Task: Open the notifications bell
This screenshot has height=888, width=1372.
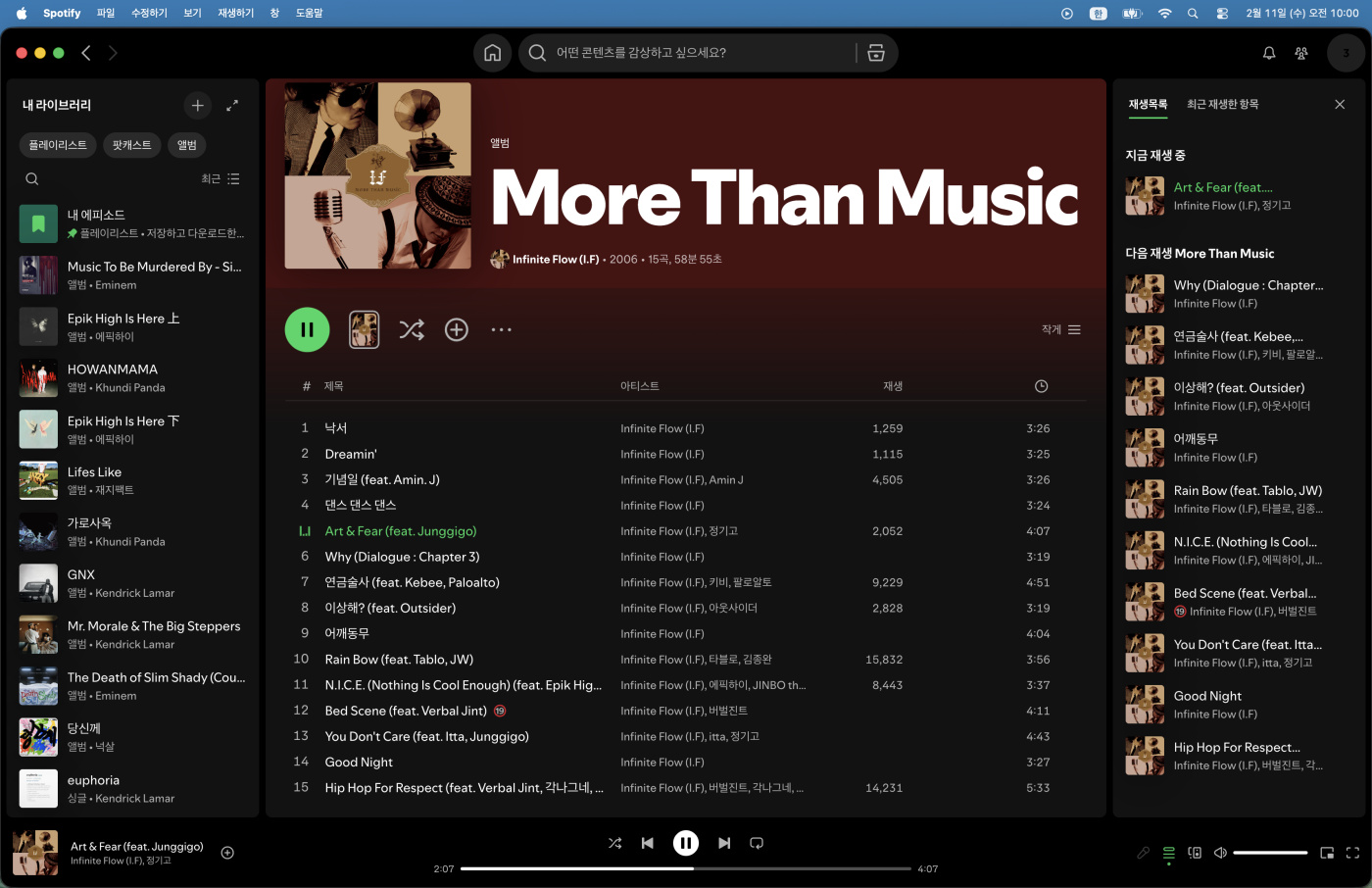Action: click(1269, 53)
